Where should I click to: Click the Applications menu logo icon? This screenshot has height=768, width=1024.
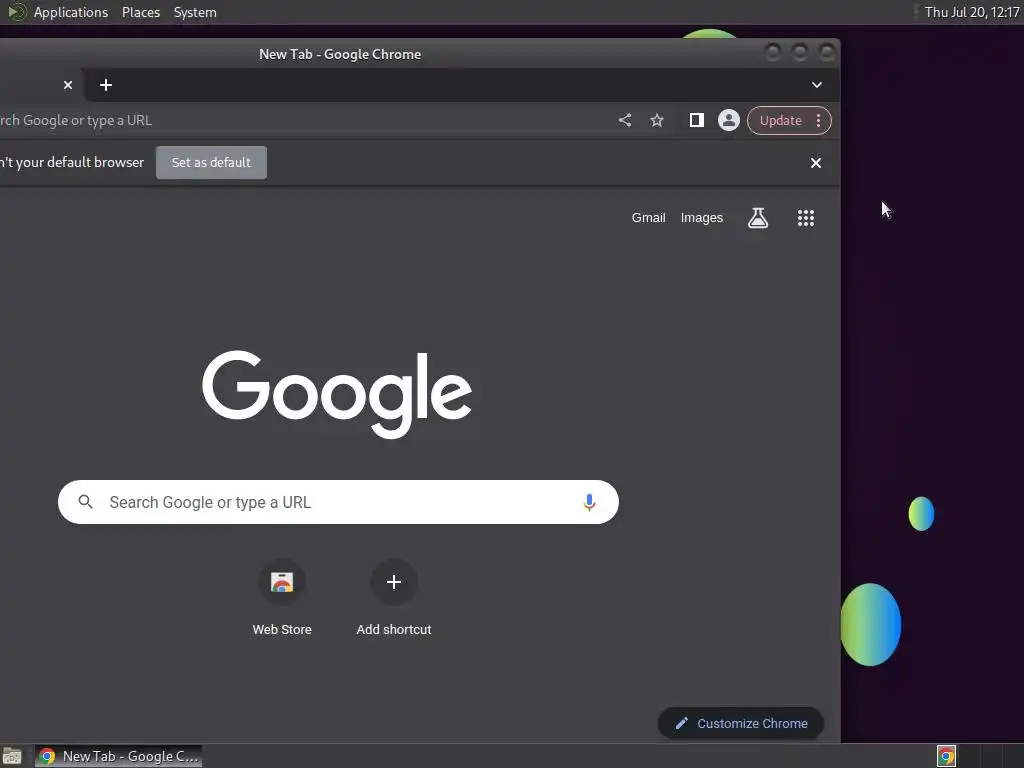(x=16, y=12)
